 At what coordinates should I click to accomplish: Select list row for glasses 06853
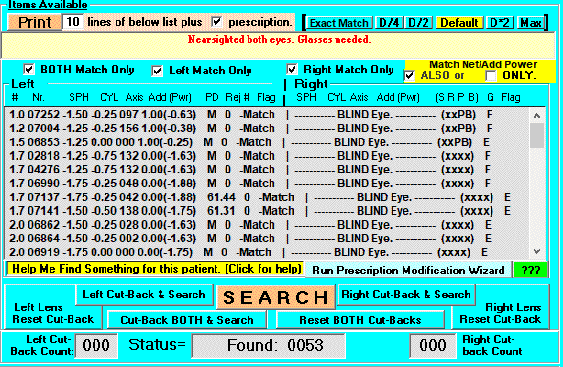pos(266,142)
